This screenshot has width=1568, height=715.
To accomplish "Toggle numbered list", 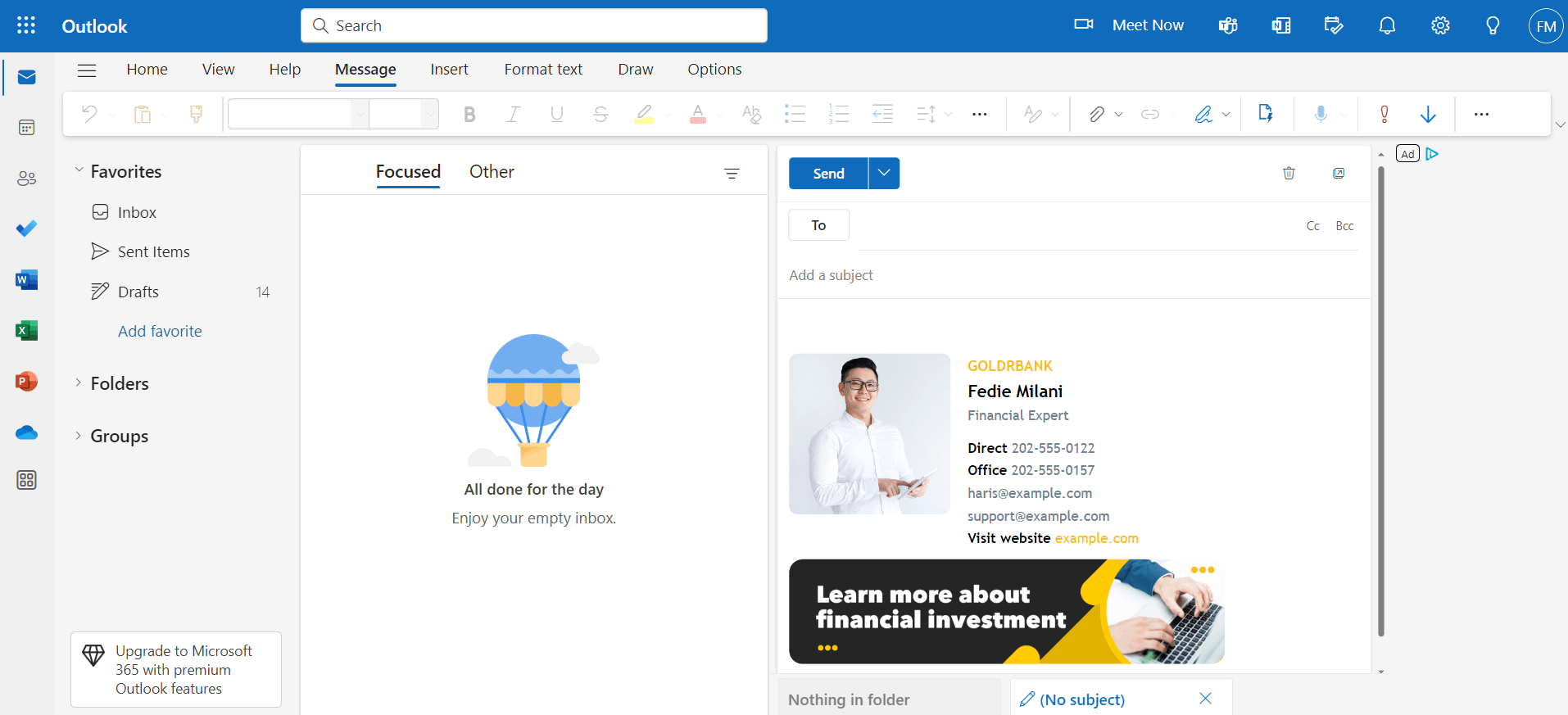I will click(838, 114).
